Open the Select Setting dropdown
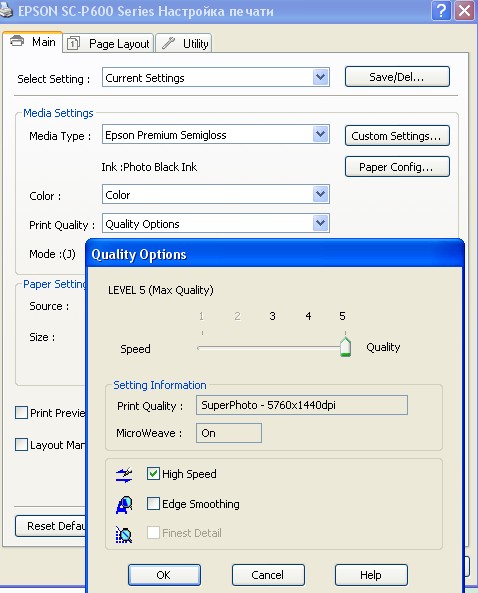 [321, 77]
